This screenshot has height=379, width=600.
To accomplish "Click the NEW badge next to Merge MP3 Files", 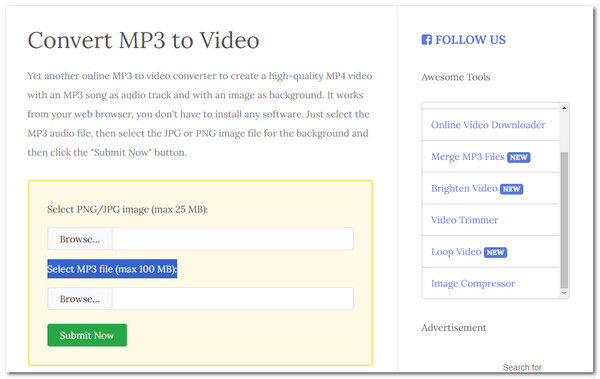I will 518,157.
